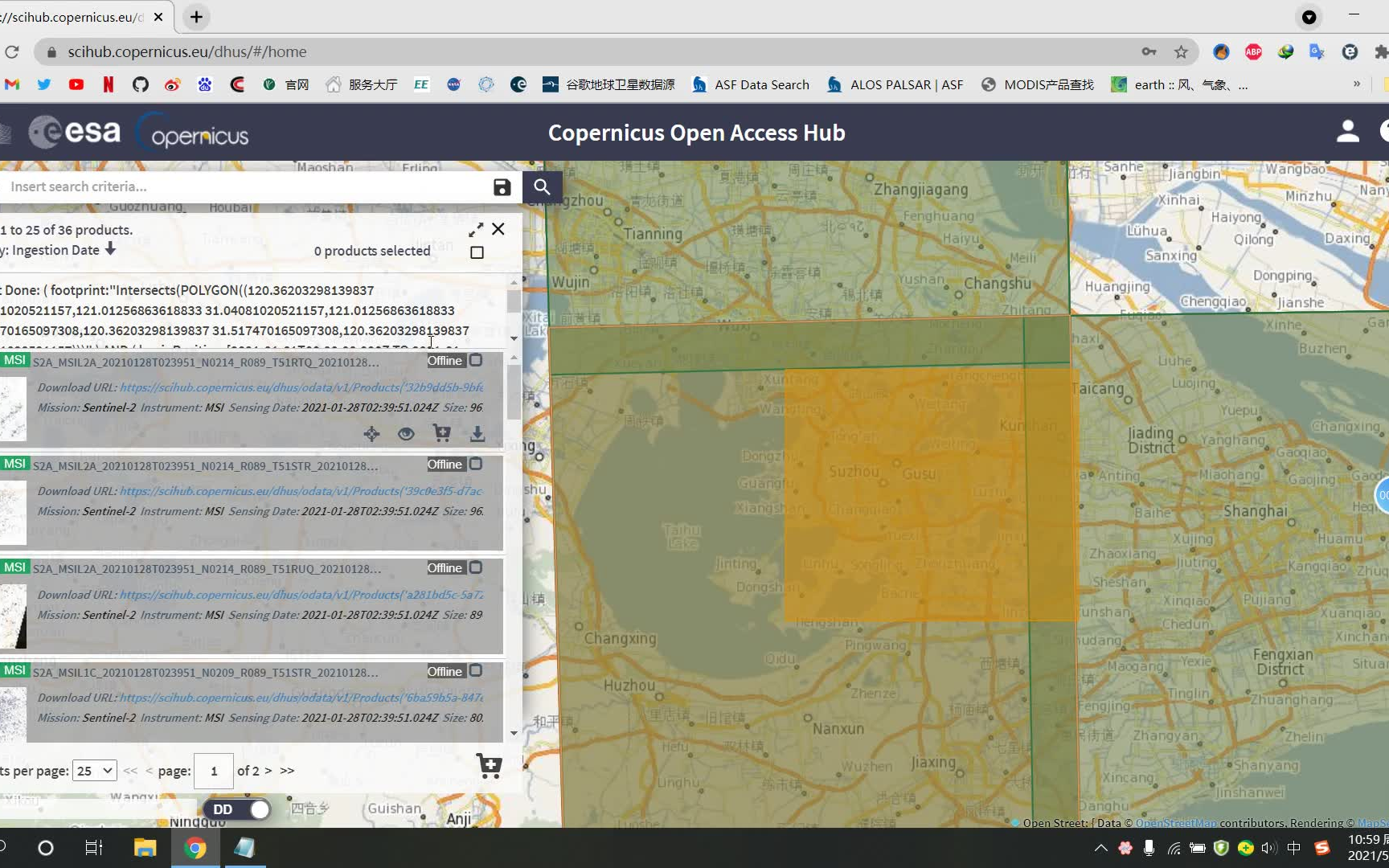1389x868 pixels.
Task: Open MSIL1C T51STR download URL link
Action: pos(301,698)
